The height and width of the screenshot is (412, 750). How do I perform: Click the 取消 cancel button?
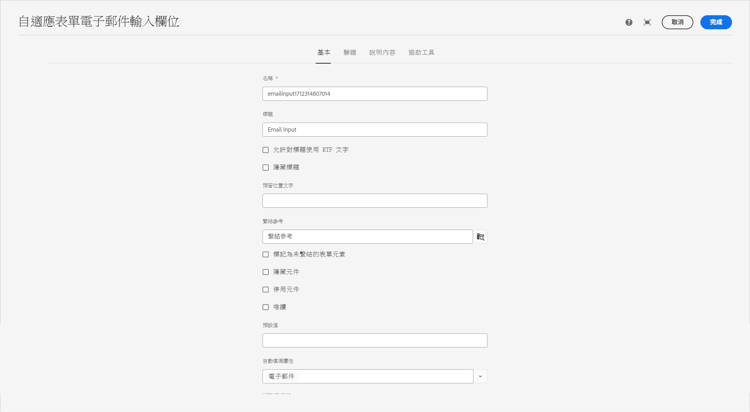point(677,22)
